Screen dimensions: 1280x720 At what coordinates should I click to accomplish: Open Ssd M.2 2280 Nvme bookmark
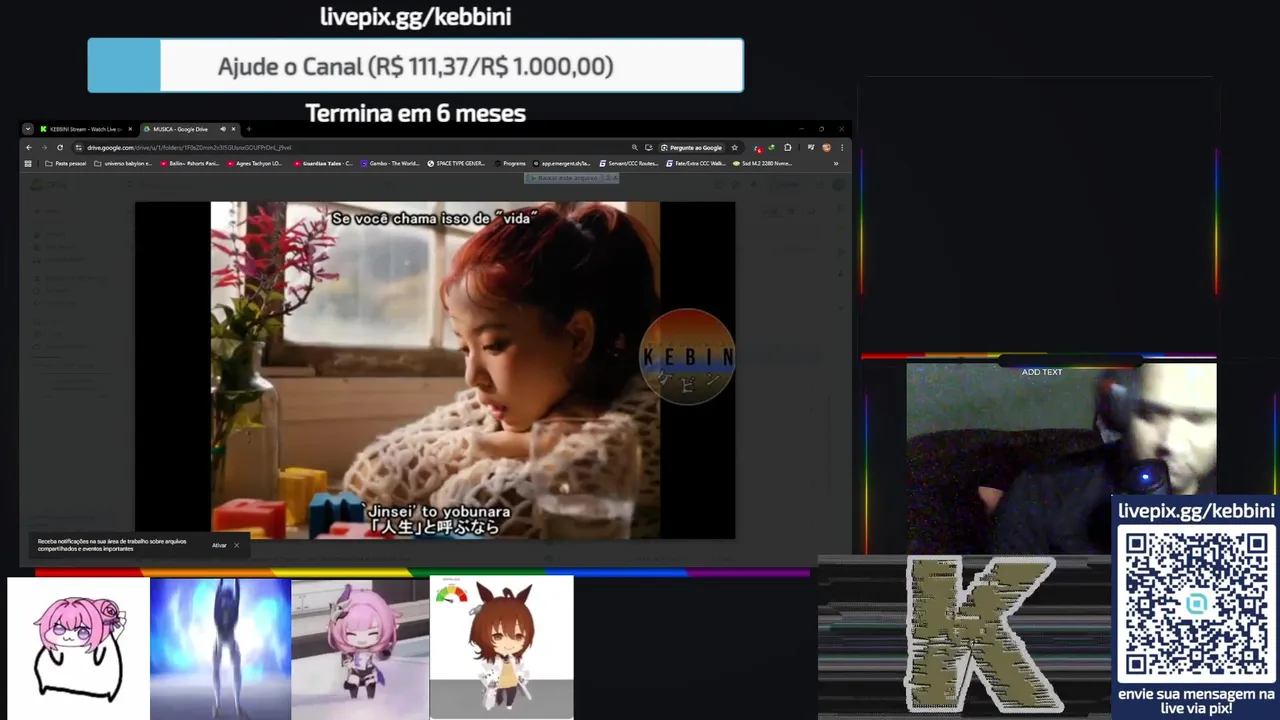coord(762,163)
